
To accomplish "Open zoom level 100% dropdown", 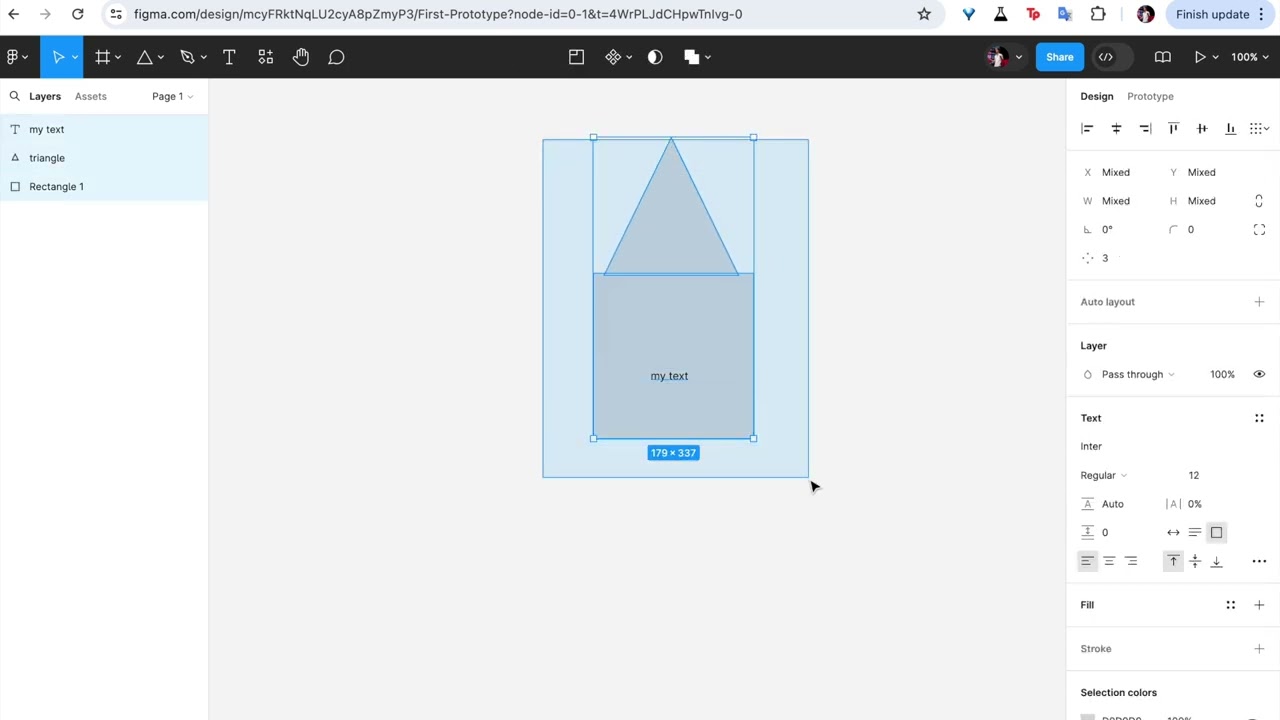I will [x=1249, y=57].
